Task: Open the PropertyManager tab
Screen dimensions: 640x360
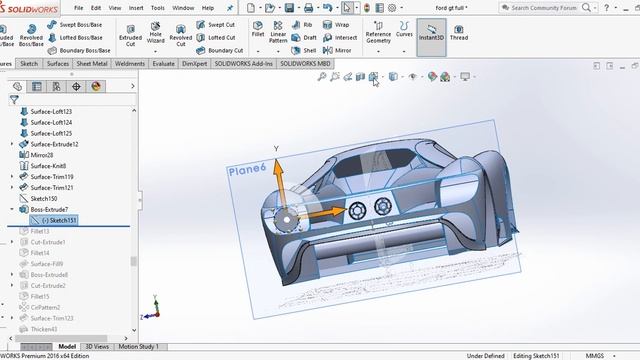Action: tap(37, 86)
